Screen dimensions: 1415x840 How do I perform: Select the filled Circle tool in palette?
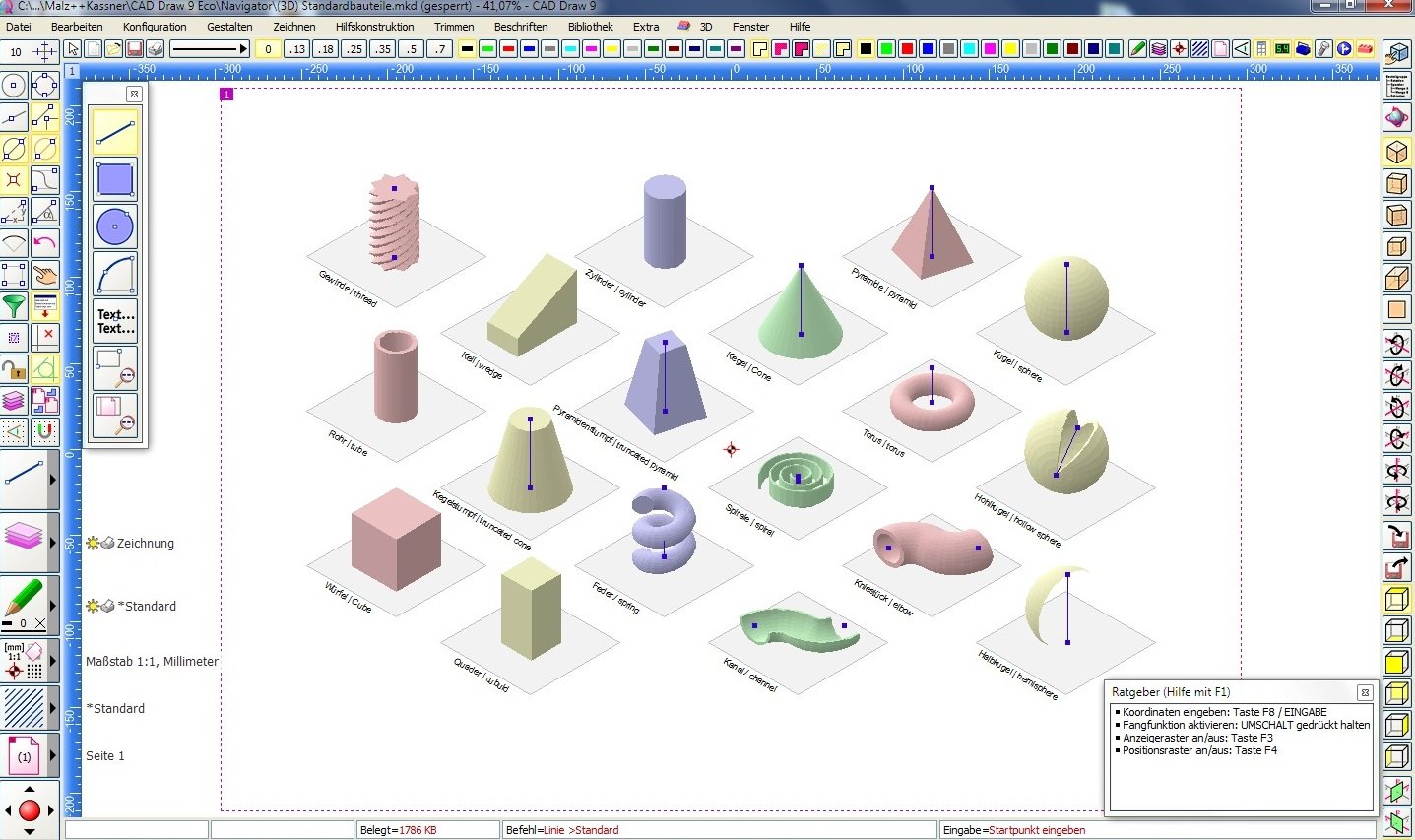(x=115, y=226)
